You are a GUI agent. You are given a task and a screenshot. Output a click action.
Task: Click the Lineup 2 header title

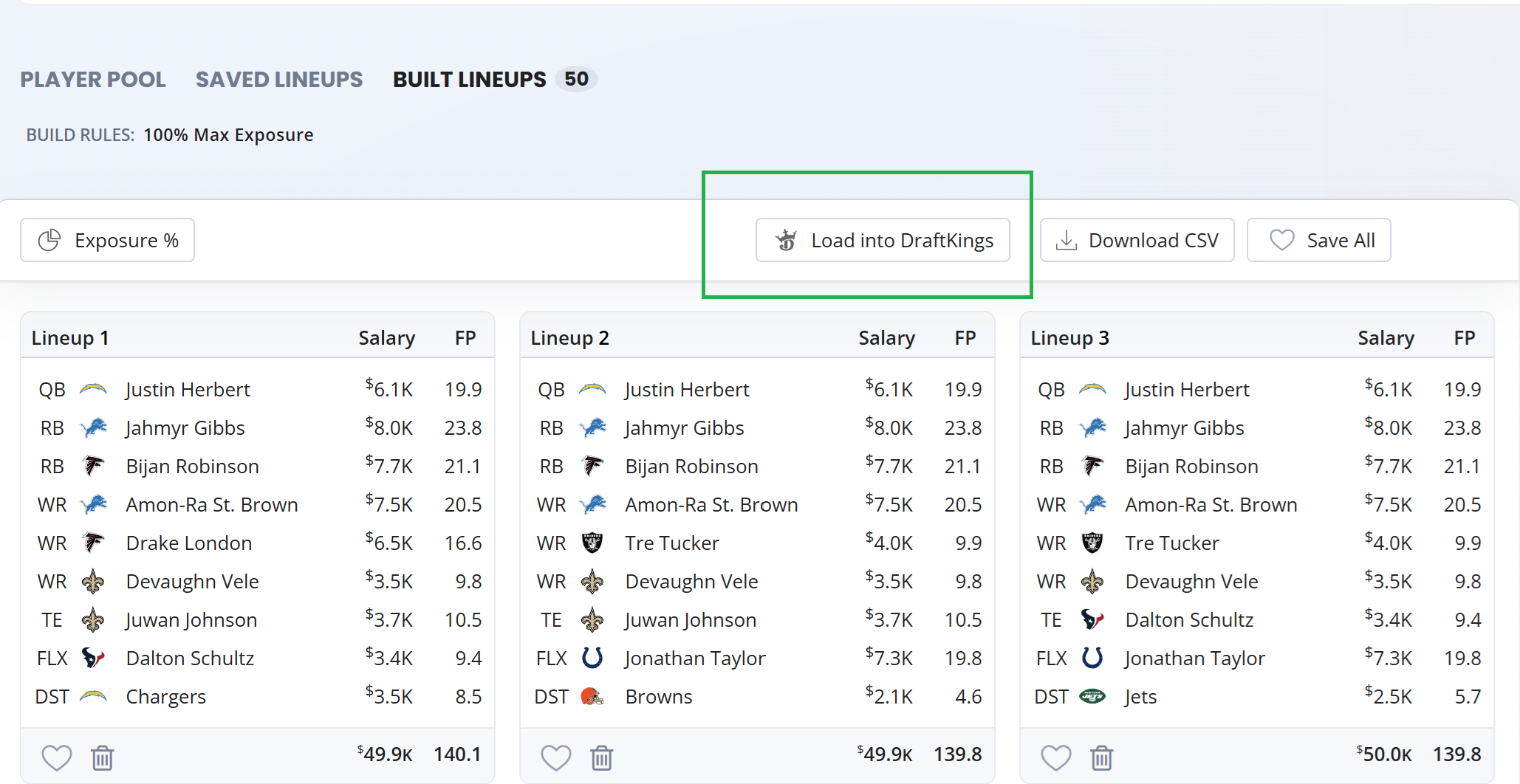(569, 337)
